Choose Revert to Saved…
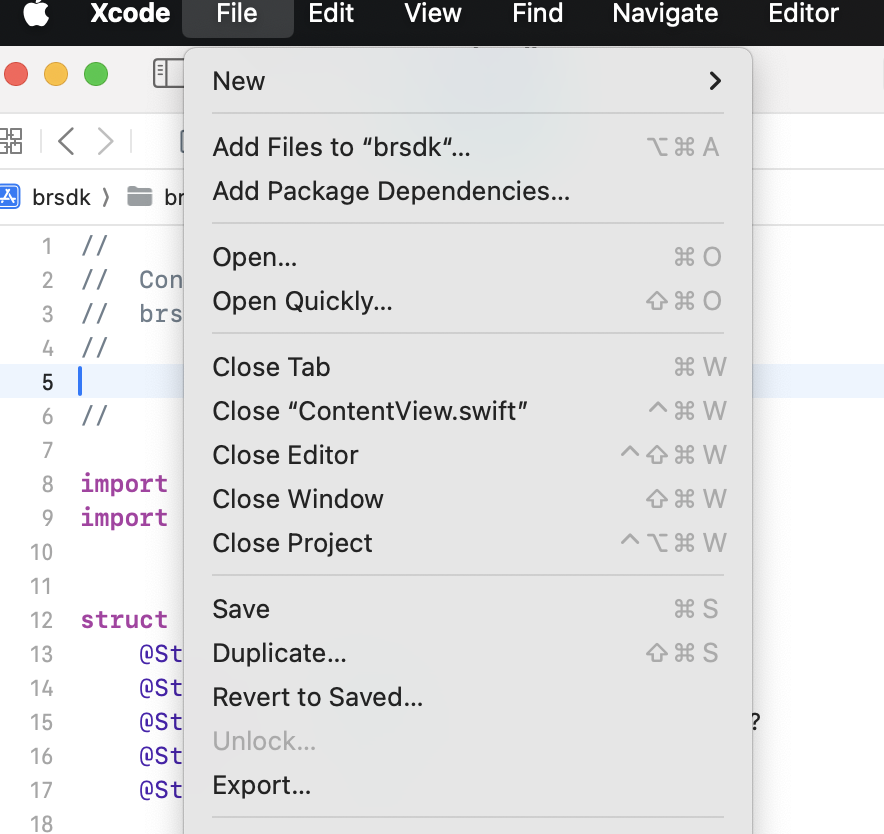884x834 pixels. [x=468, y=697]
